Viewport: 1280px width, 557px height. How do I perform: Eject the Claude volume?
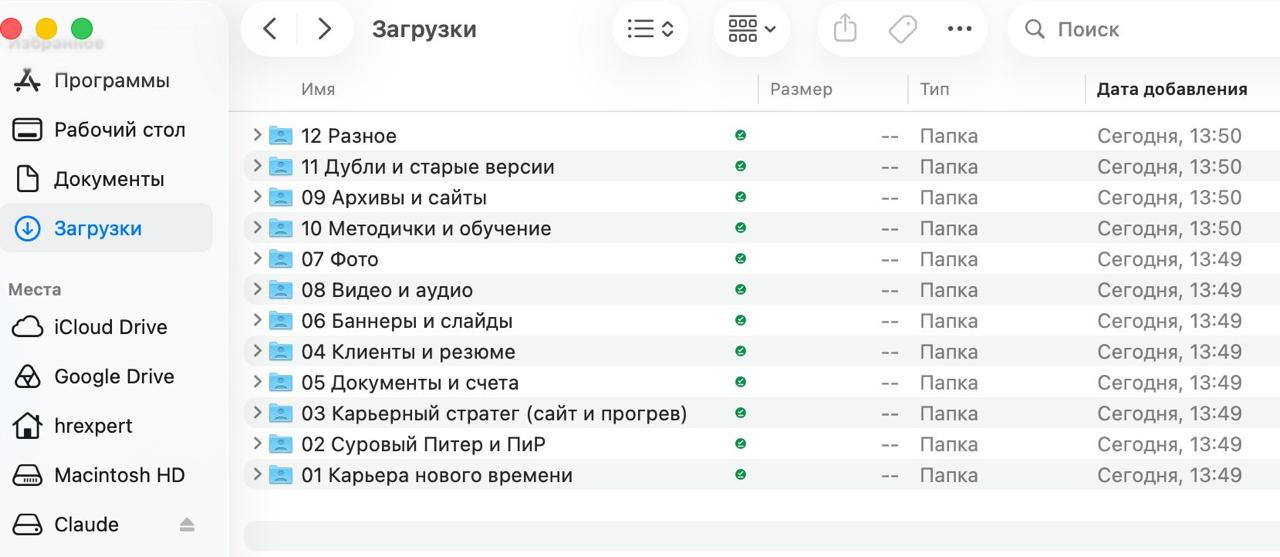coord(187,525)
